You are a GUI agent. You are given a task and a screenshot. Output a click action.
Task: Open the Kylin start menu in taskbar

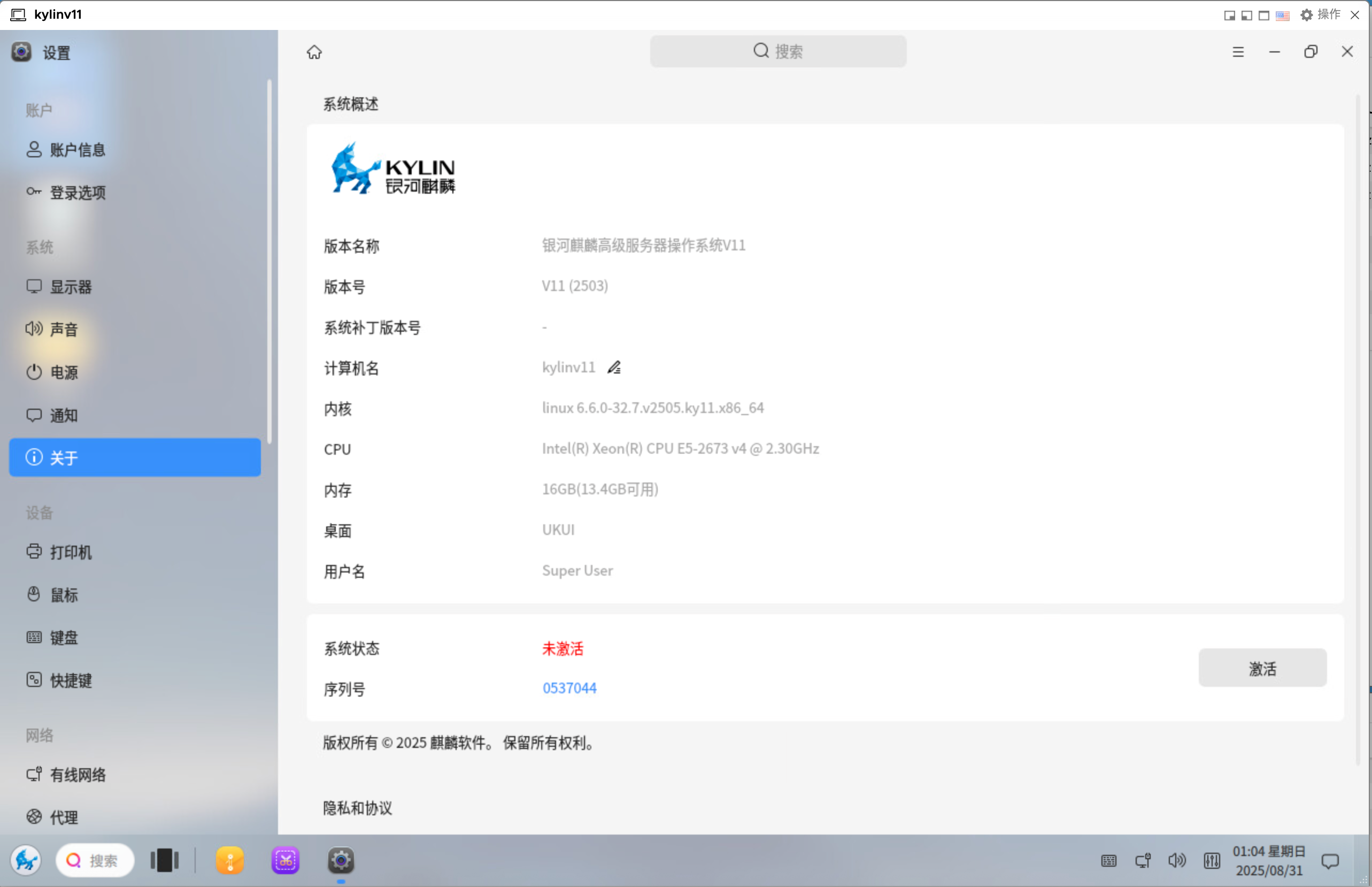pos(25,860)
